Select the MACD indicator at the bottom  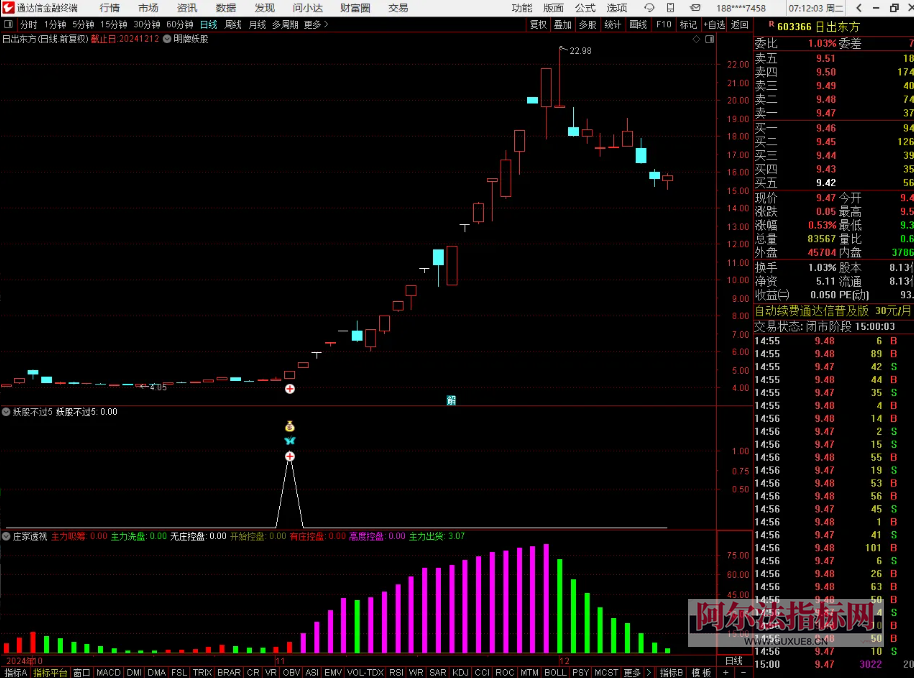tap(108, 672)
